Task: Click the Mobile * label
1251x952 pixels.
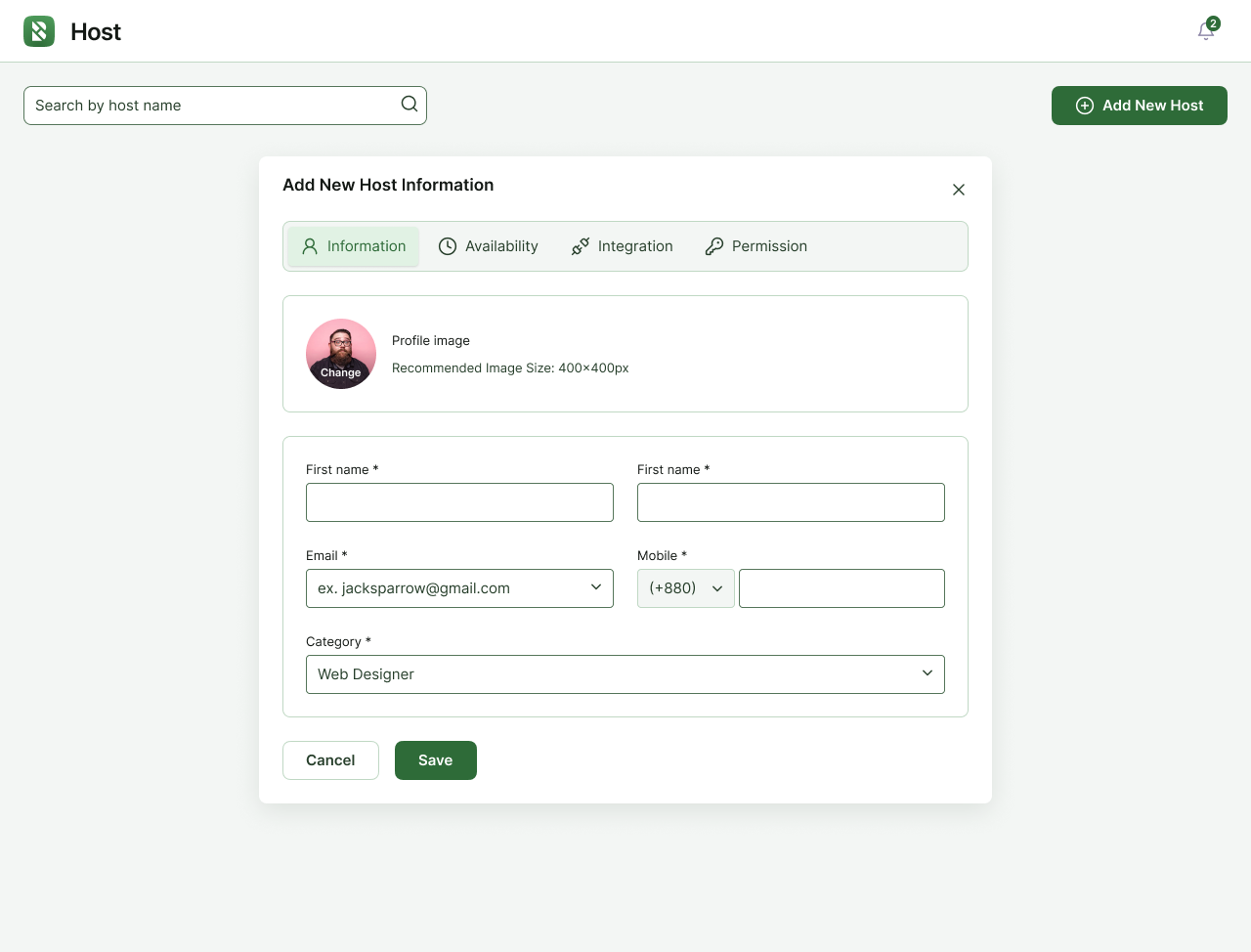Action: click(x=662, y=555)
